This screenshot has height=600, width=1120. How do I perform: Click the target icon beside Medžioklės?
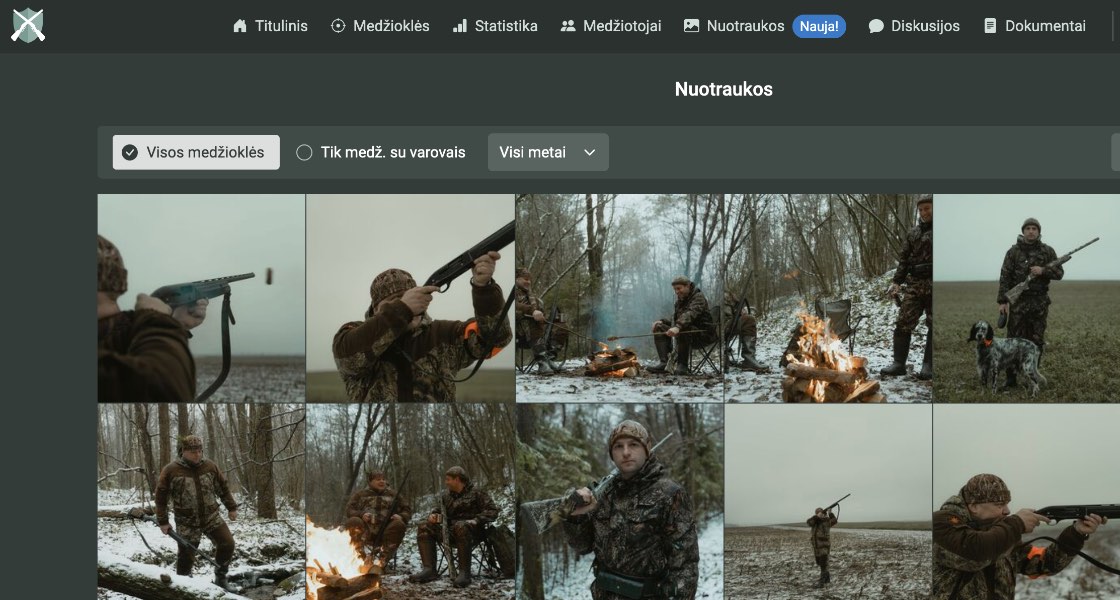tap(338, 26)
